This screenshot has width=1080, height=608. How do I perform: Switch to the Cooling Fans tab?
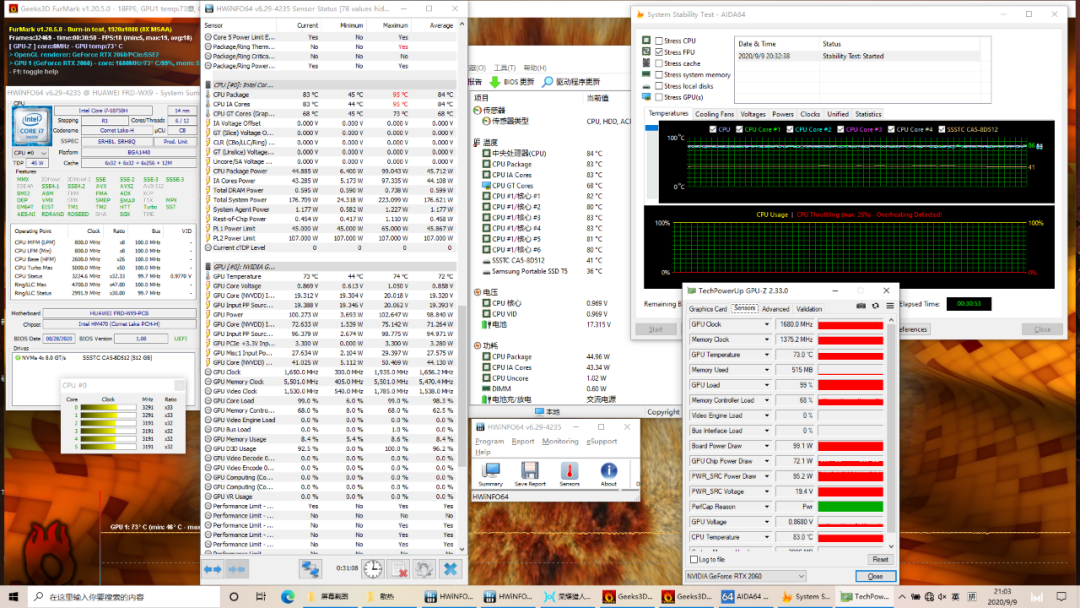pos(714,114)
